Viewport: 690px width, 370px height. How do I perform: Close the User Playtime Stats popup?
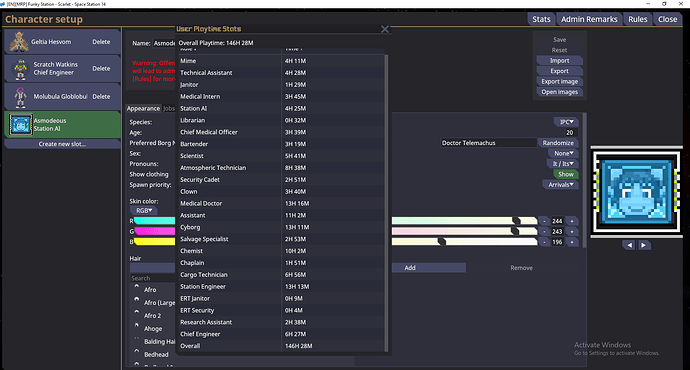(x=385, y=29)
